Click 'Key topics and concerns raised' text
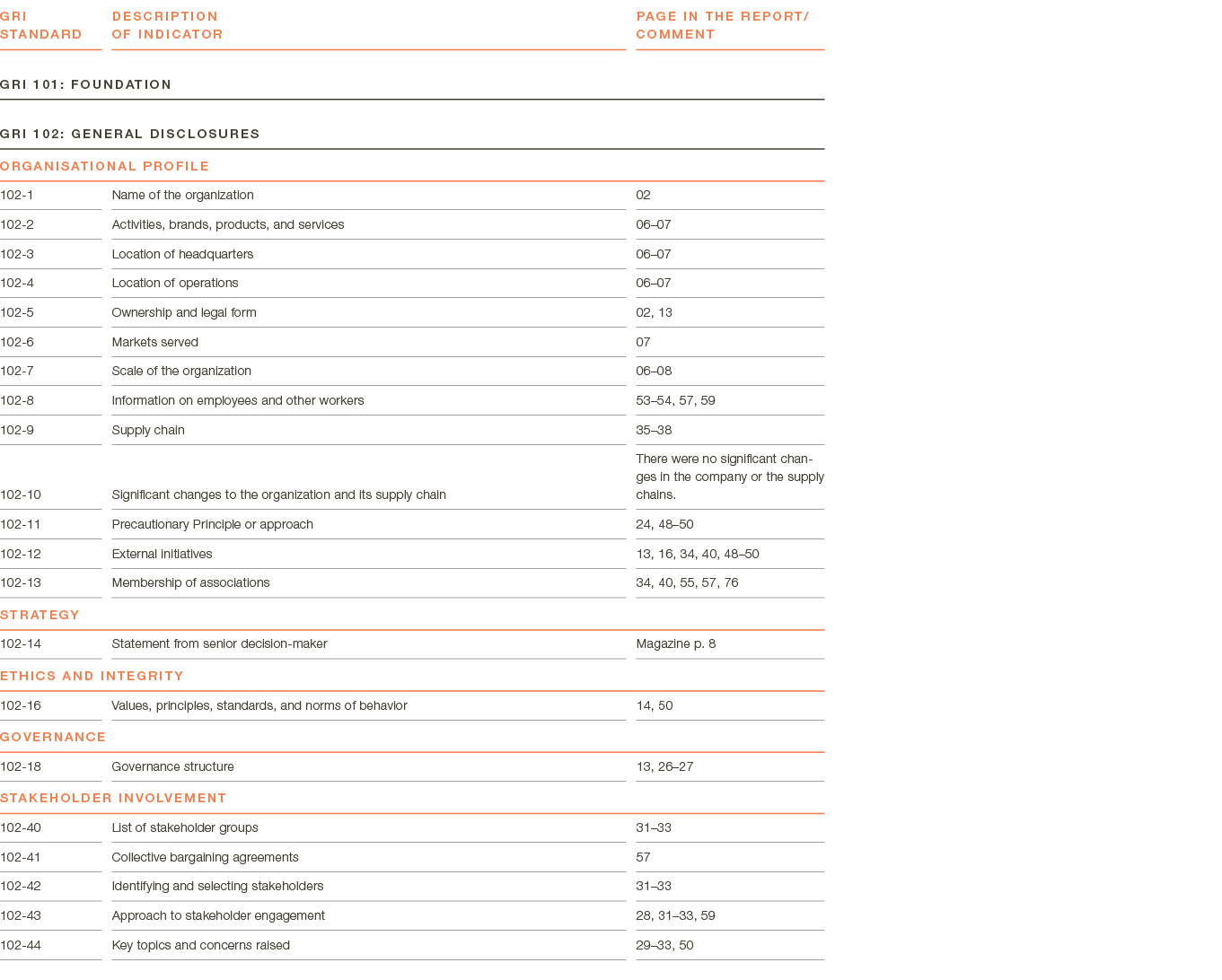The image size is (1222, 980). (x=200, y=945)
